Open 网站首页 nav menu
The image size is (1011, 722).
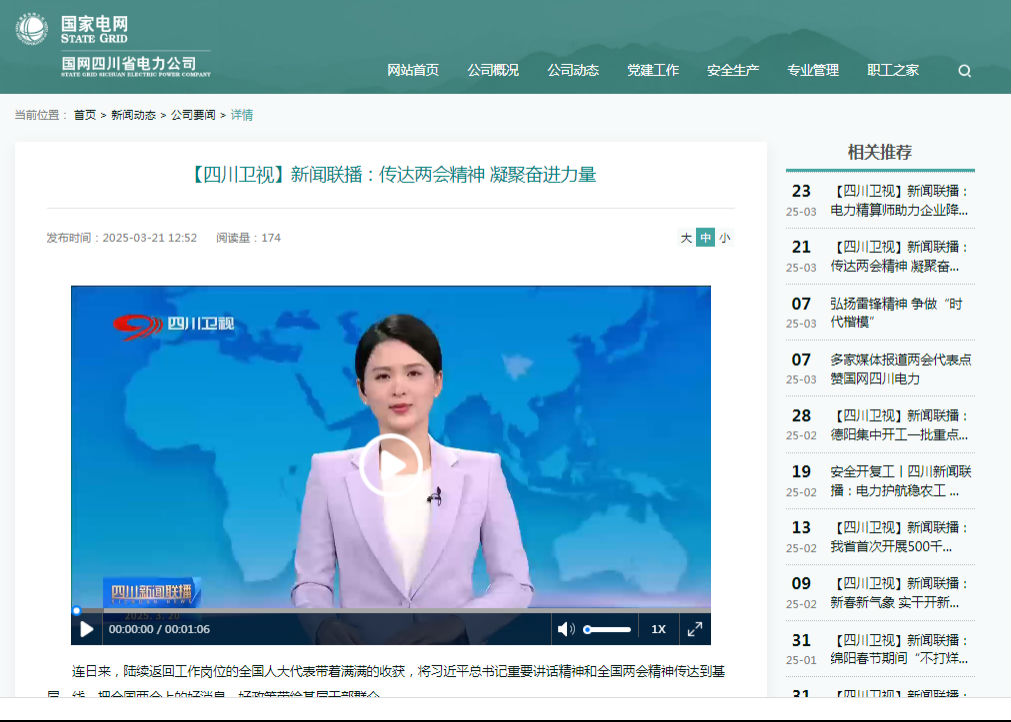[x=413, y=70]
